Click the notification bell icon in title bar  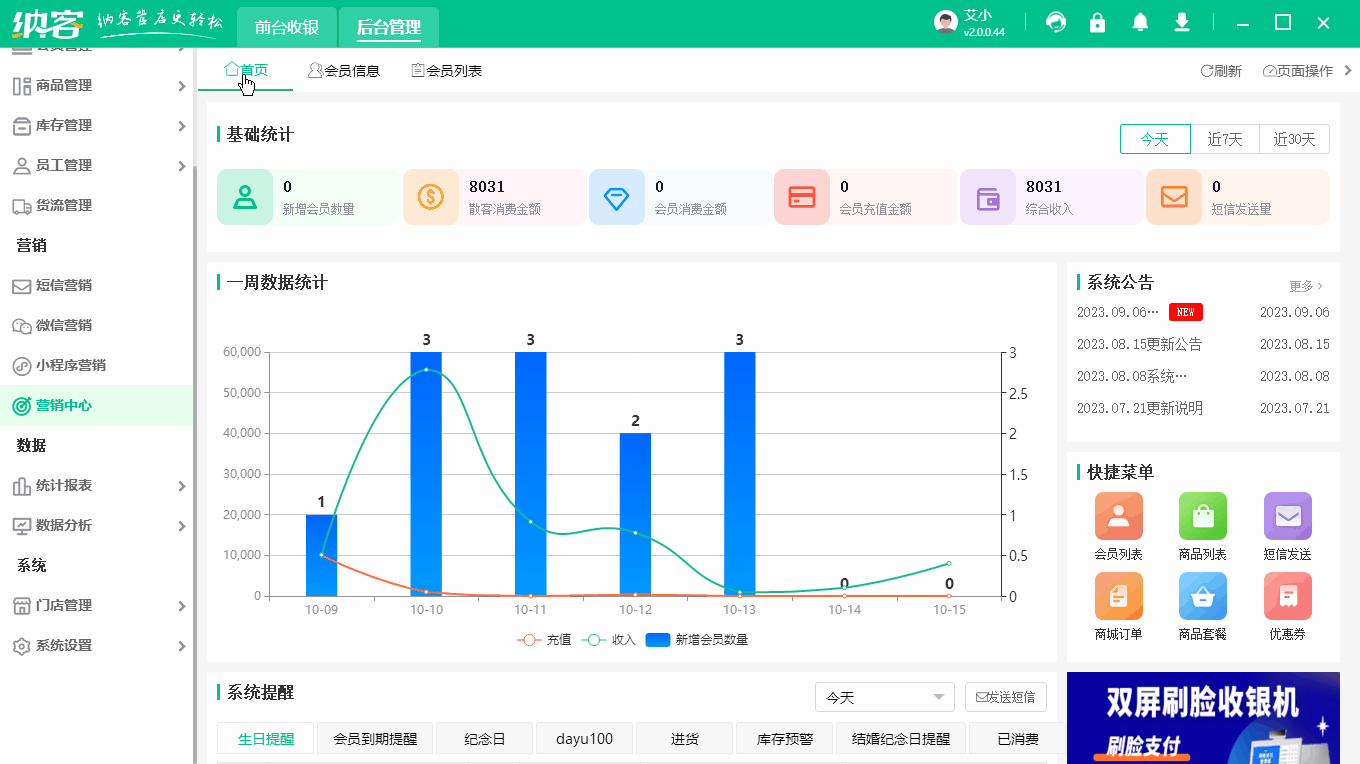coord(1139,21)
